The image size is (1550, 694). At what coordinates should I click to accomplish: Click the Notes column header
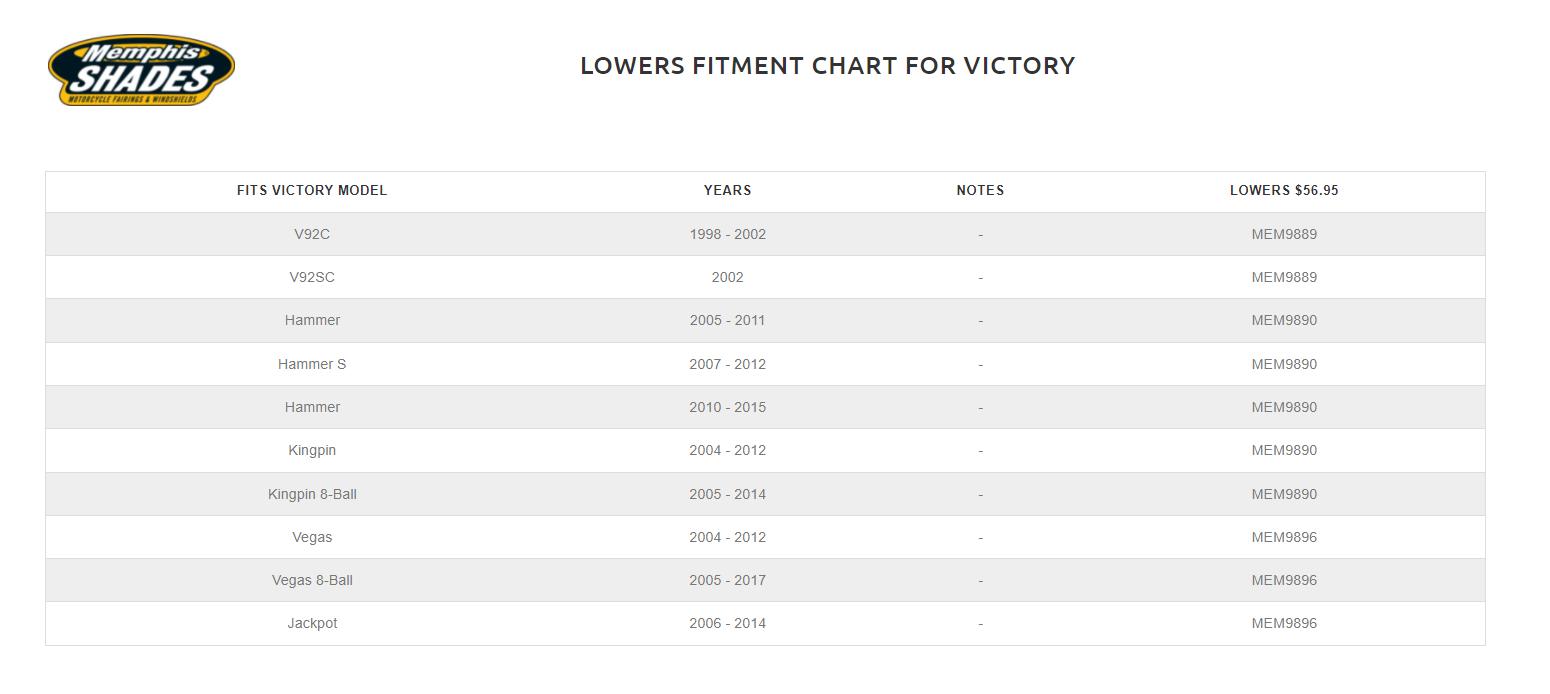click(x=980, y=190)
